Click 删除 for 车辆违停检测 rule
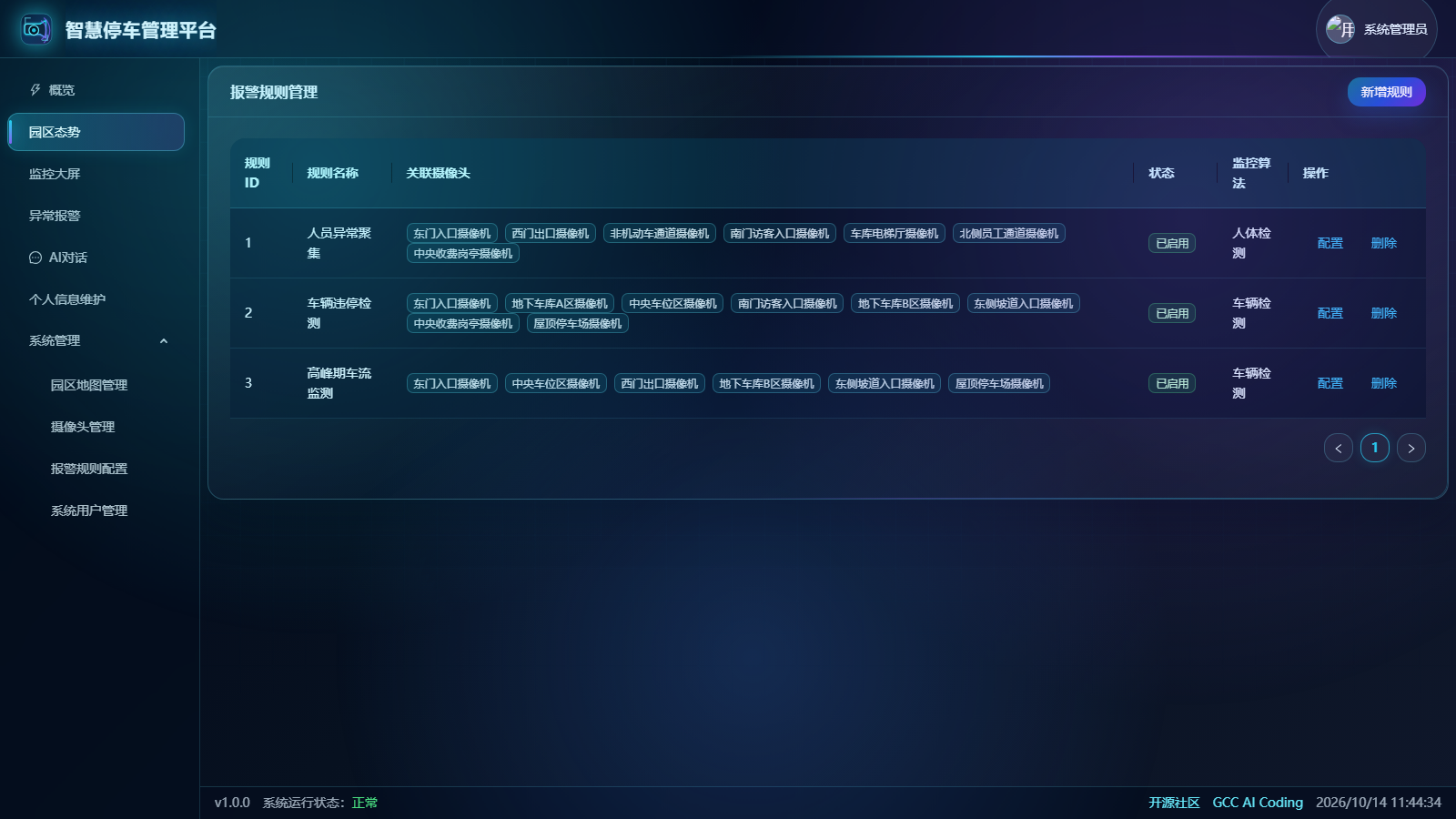Viewport: 1456px width, 819px height. coord(1383,313)
